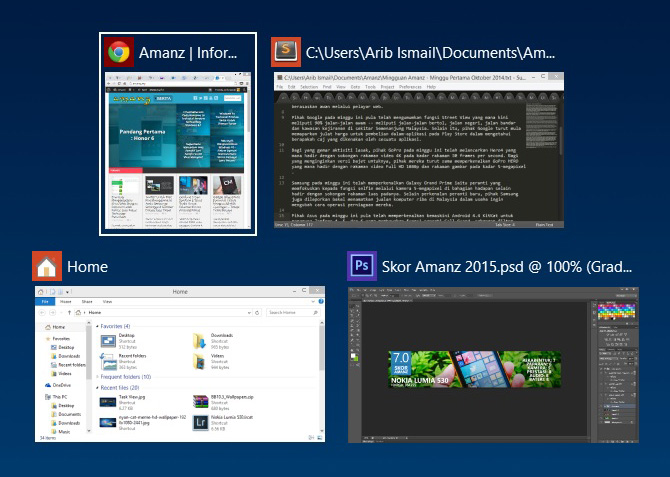Open Desktop shortcut in Favorites group
The width and height of the screenshot is (670, 477).
(108, 341)
